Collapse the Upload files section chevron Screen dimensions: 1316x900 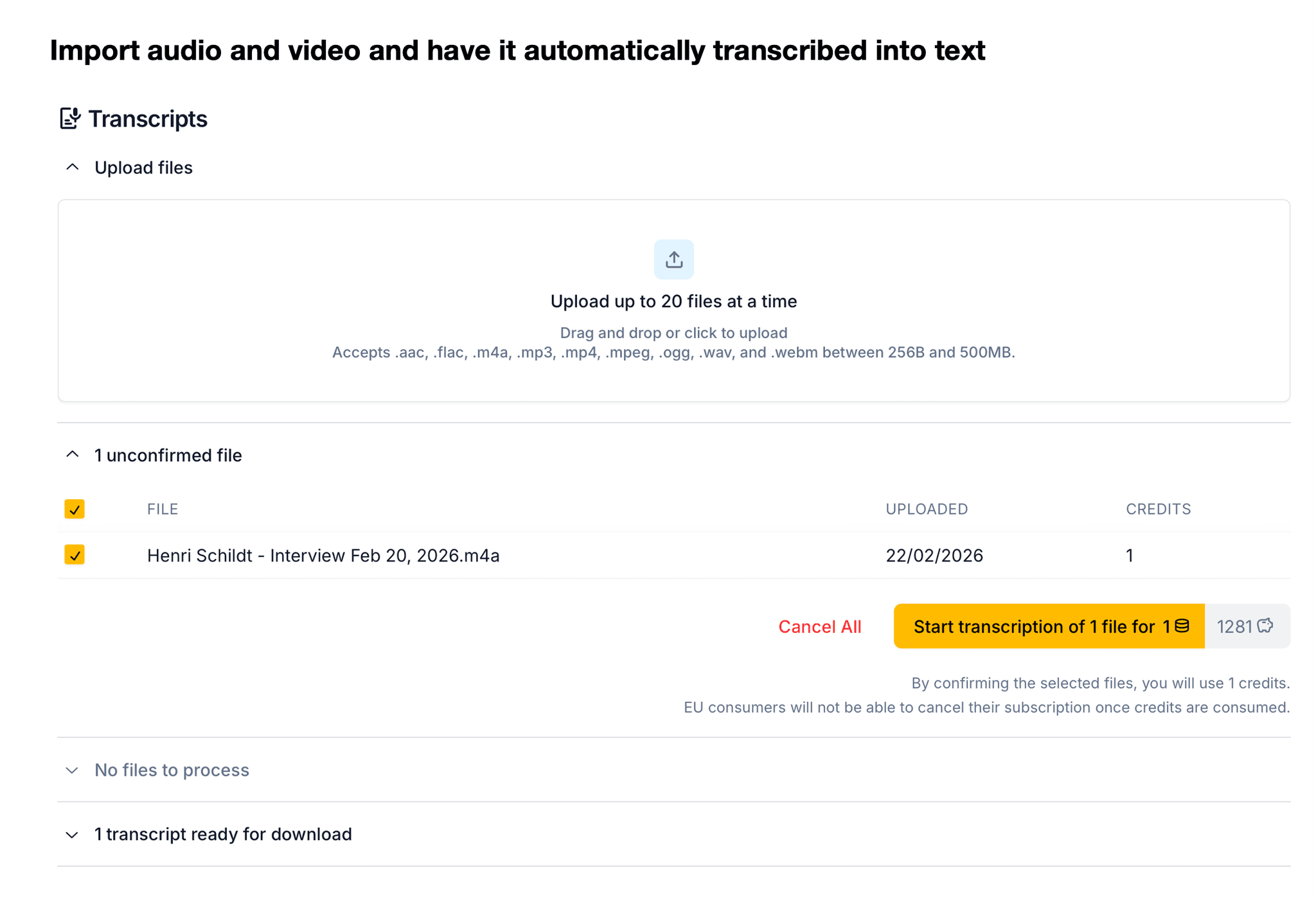click(73, 168)
